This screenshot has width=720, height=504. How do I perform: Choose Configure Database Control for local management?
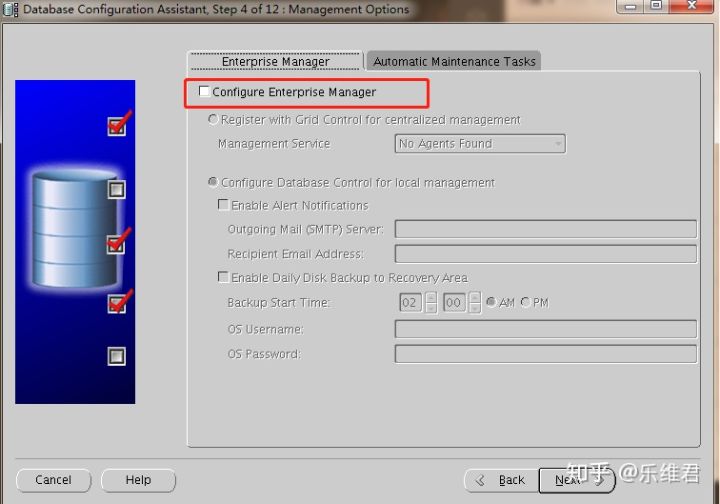click(212, 183)
